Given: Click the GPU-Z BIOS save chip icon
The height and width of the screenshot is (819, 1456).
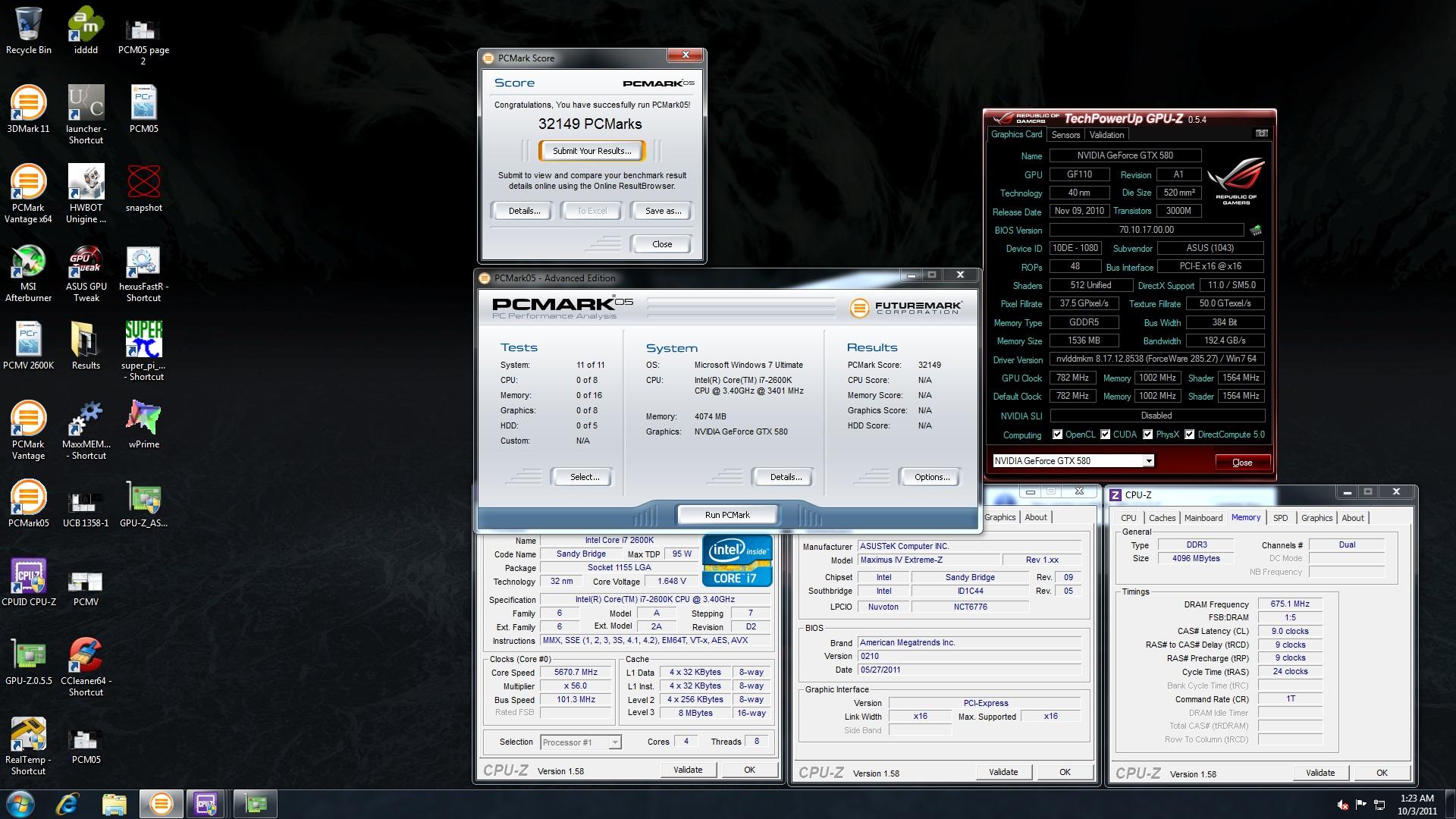Looking at the screenshot, I should pyautogui.click(x=1256, y=230).
